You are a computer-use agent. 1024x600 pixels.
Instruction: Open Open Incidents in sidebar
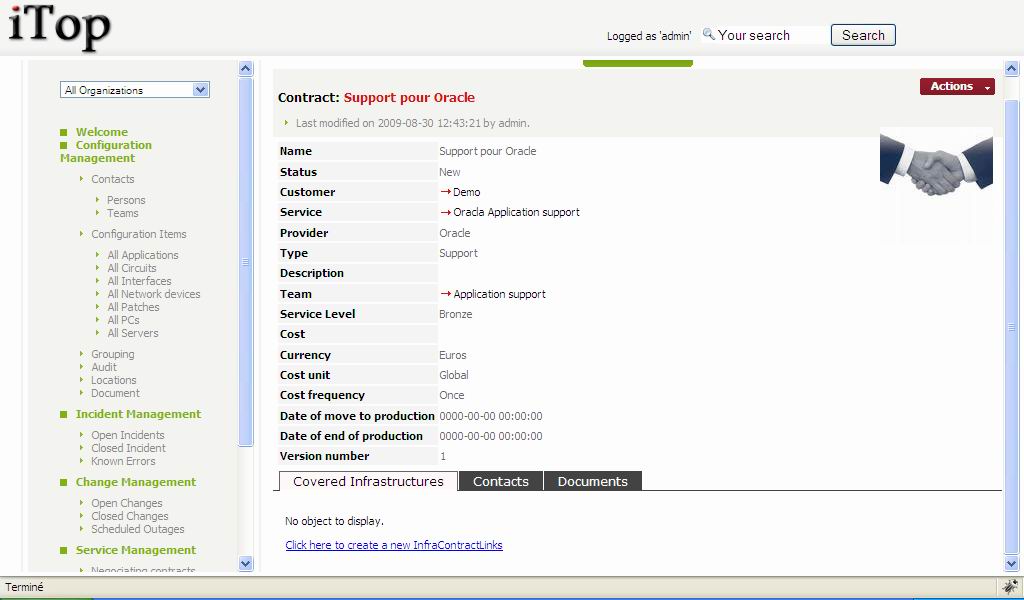(127, 435)
